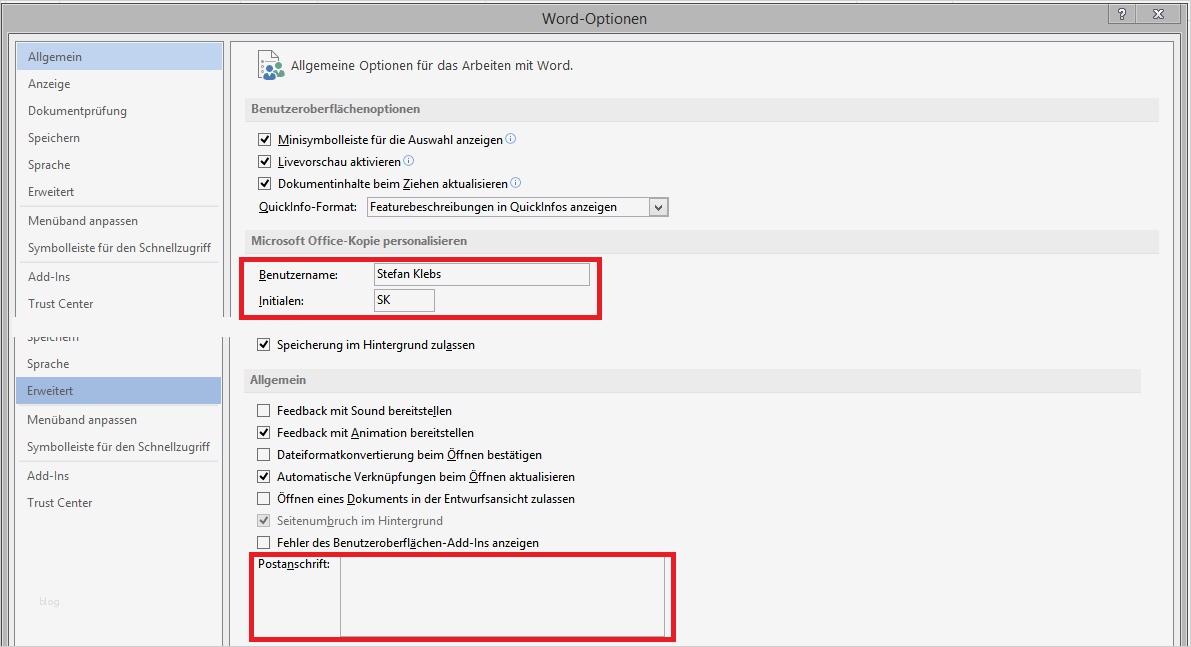Close the Word-Optionen dialog
The image size is (1191, 647).
(x=1159, y=13)
